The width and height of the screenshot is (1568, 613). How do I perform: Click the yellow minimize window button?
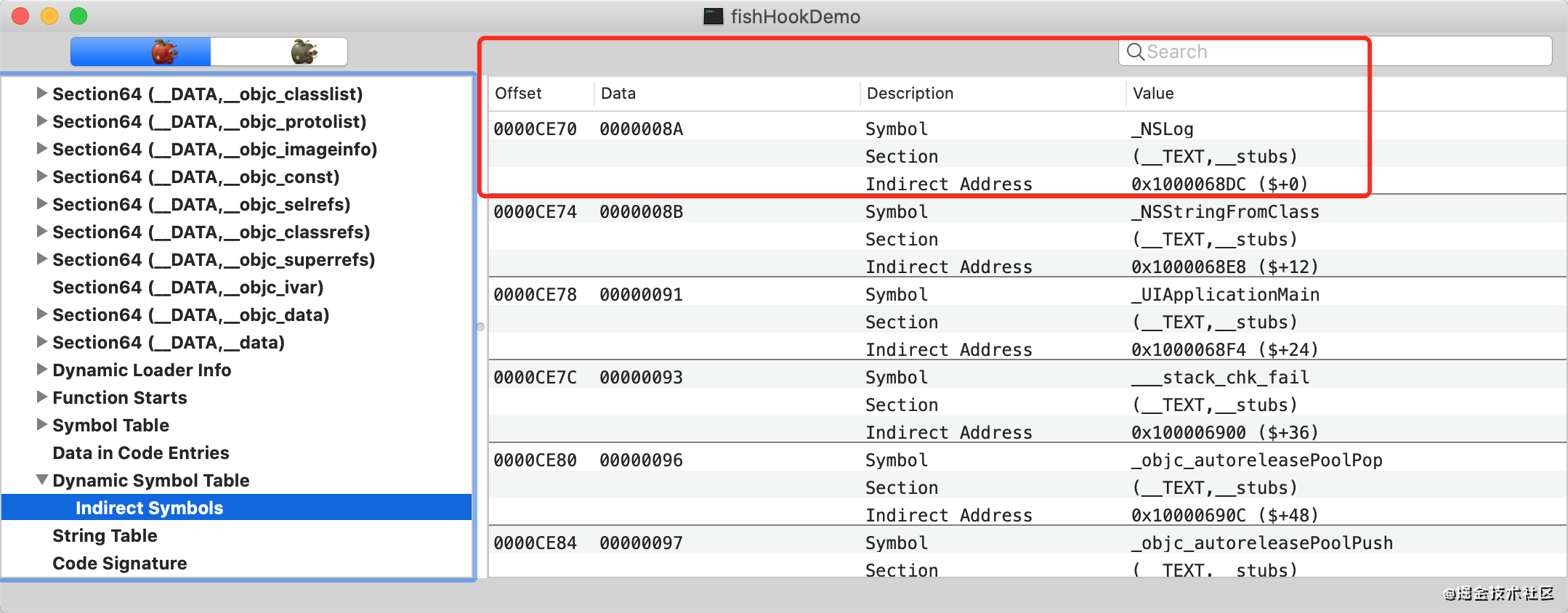[49, 16]
